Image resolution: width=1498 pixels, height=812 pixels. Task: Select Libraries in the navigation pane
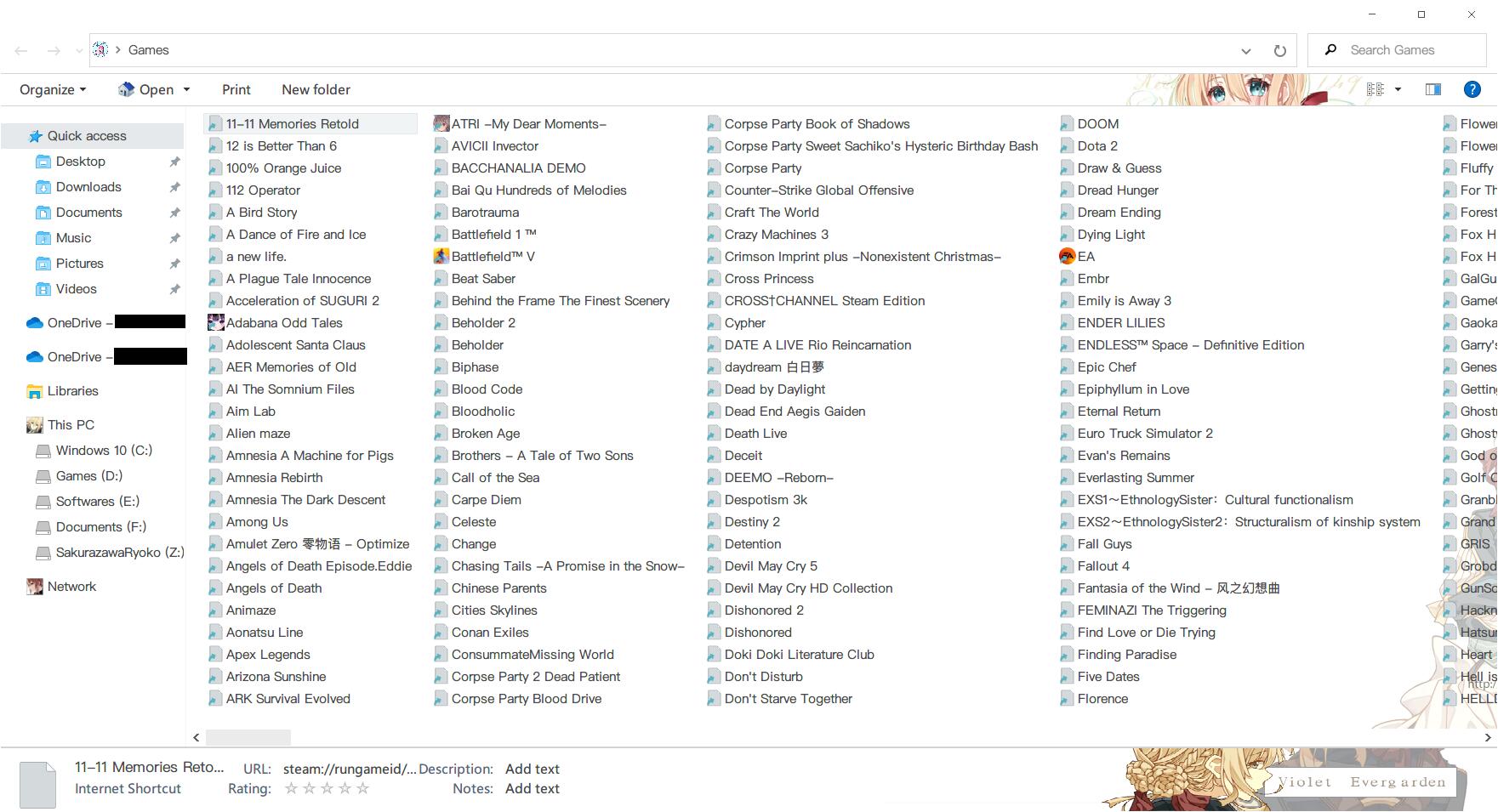click(x=72, y=391)
